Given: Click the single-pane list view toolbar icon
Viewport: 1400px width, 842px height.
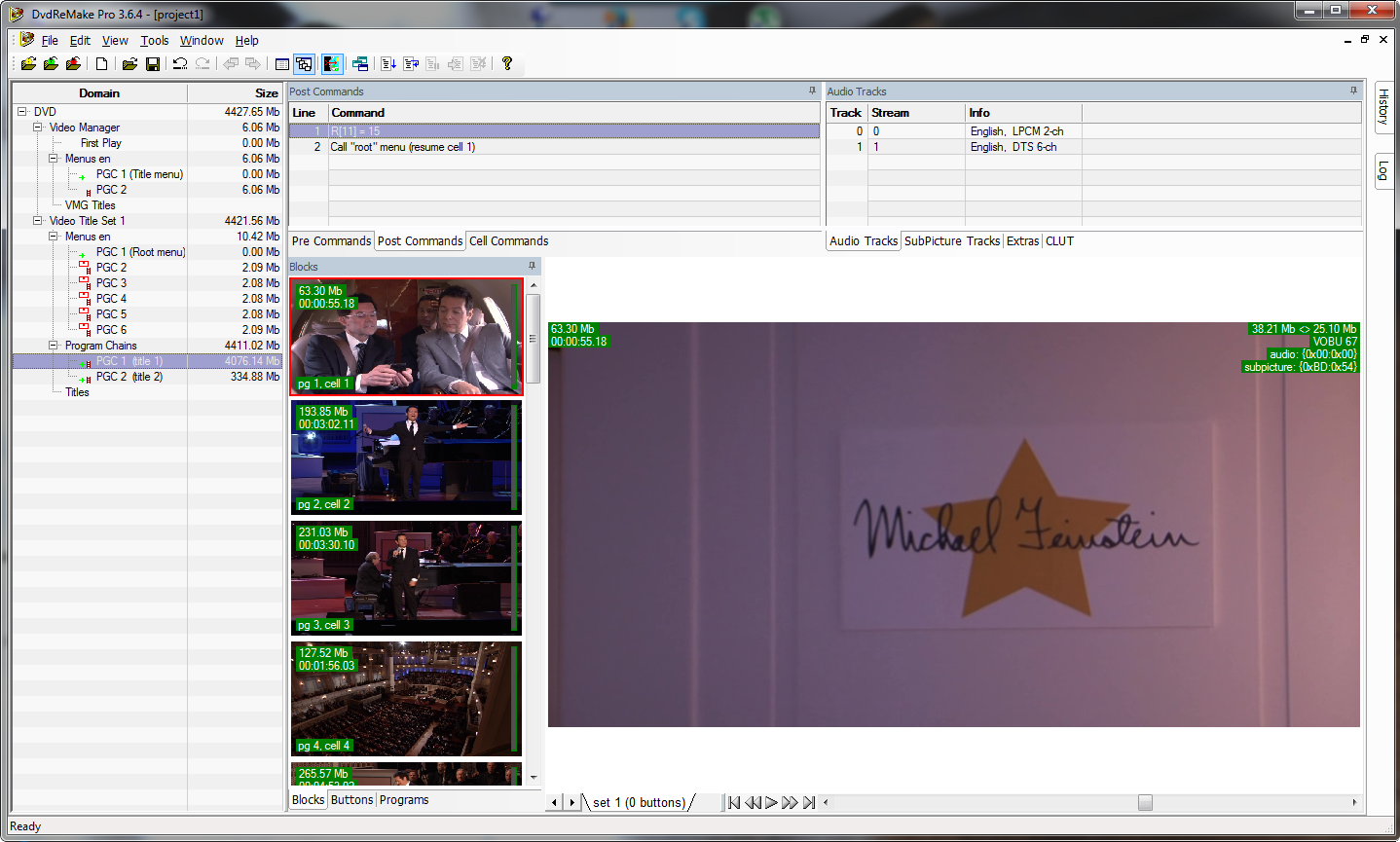Looking at the screenshot, I should [282, 63].
